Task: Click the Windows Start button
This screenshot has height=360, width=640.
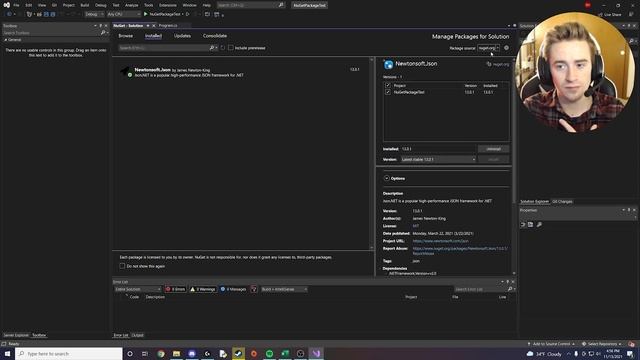Action: (7, 353)
